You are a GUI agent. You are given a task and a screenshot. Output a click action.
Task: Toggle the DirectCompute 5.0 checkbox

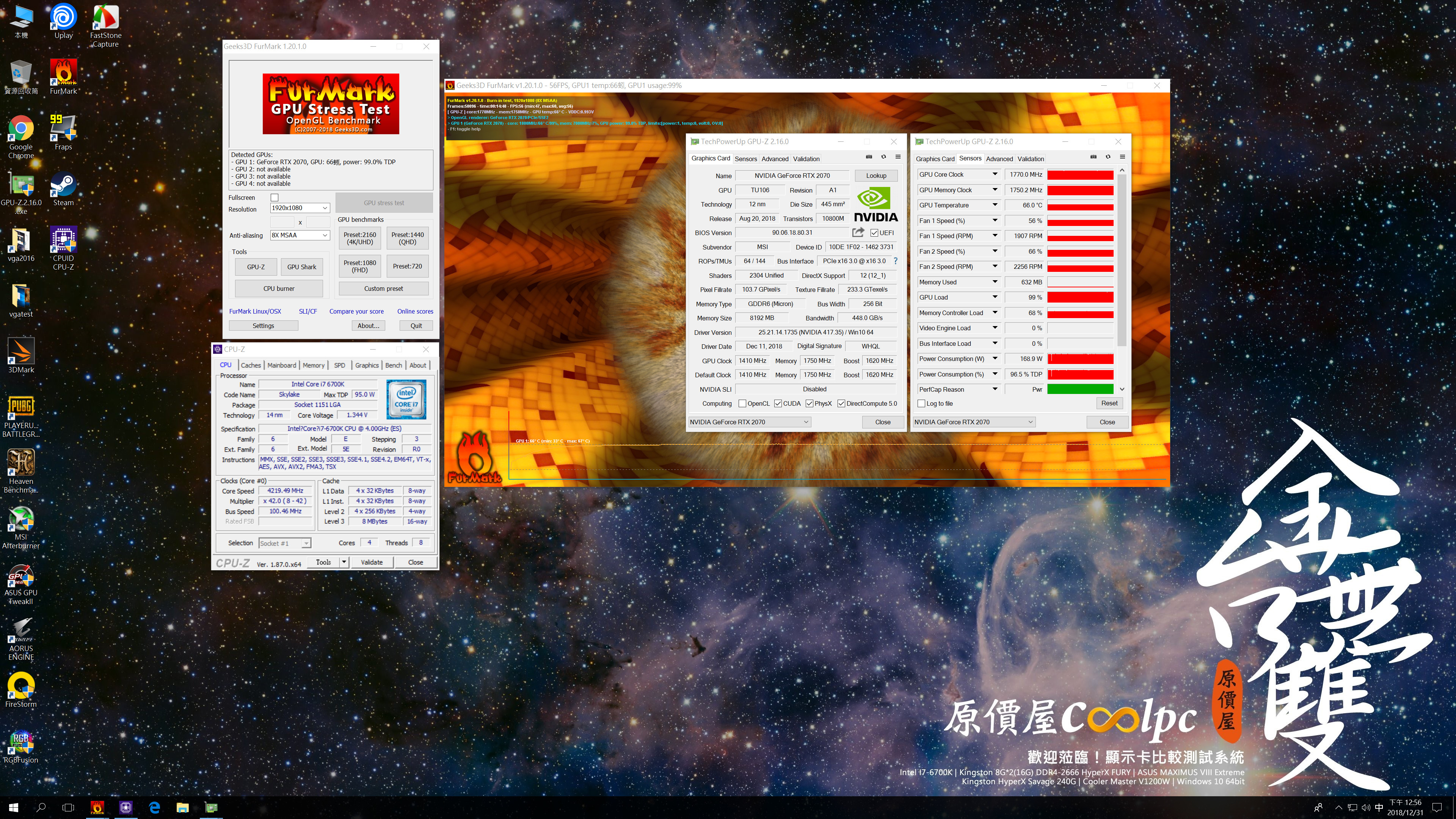(x=842, y=403)
